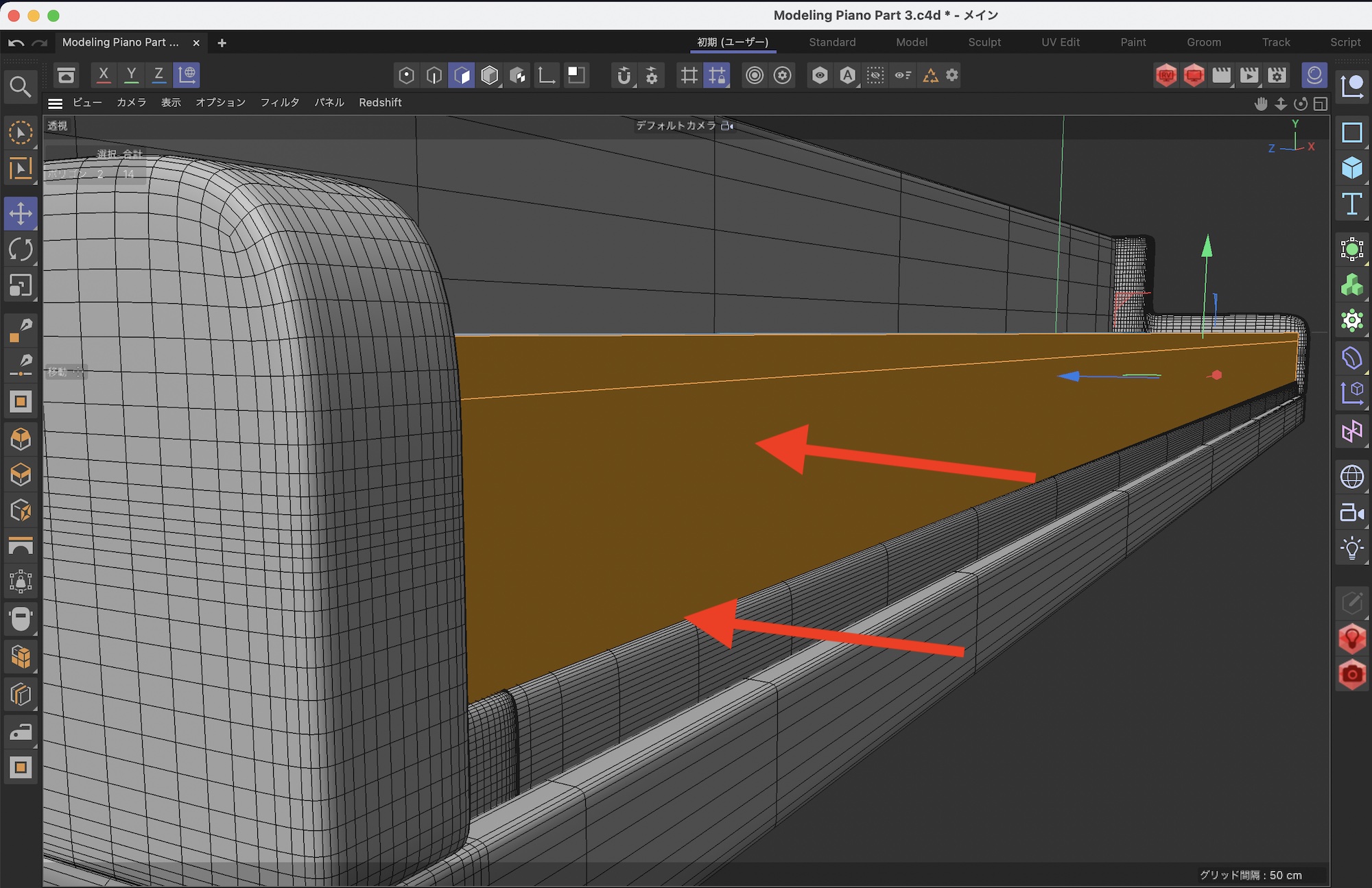Click the デフォルトカメラ camera label

click(675, 125)
